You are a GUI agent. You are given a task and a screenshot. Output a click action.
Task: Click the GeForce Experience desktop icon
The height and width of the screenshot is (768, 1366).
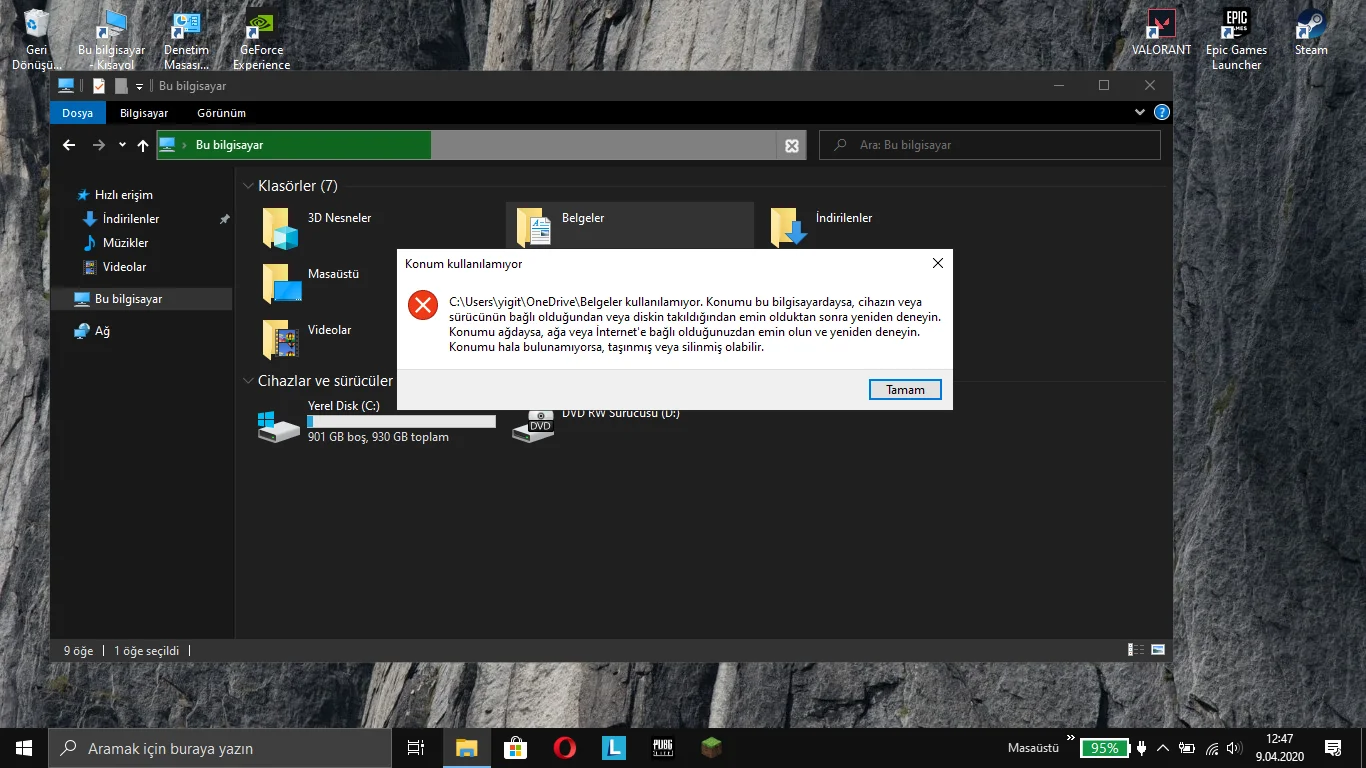tap(261, 40)
